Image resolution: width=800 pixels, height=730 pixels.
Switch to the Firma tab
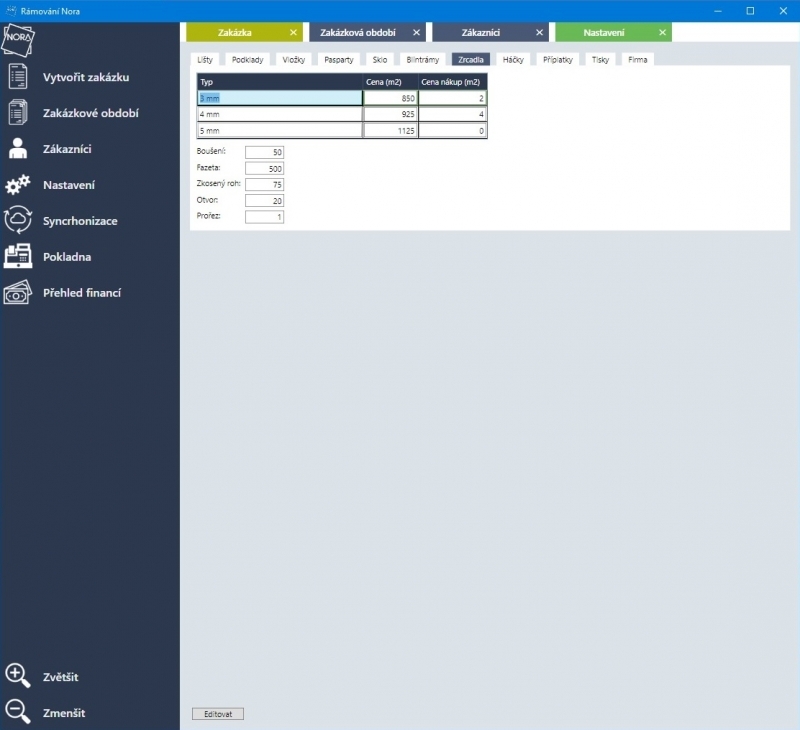(x=637, y=60)
